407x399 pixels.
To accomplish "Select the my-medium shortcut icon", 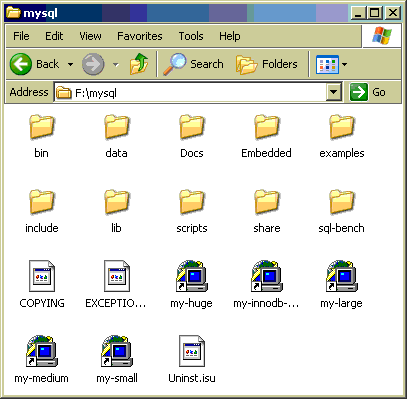I will (42, 351).
